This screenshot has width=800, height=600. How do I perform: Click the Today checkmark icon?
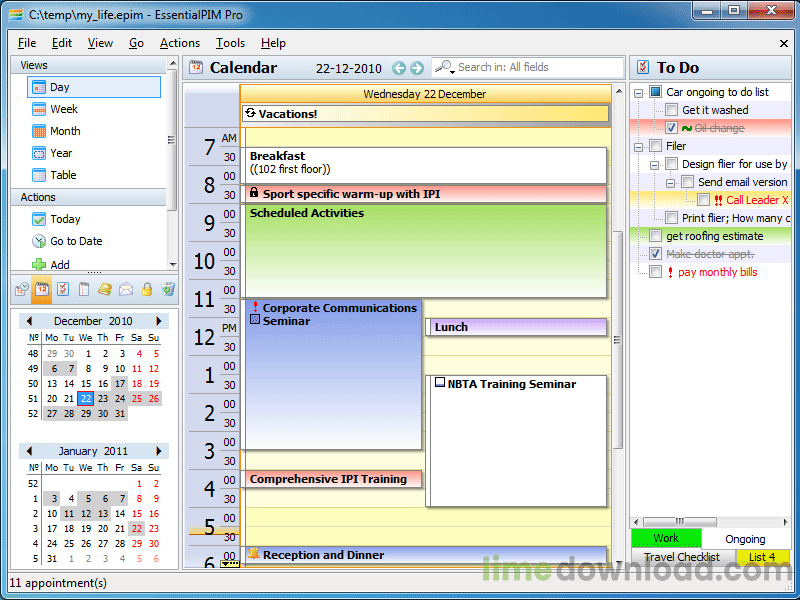click(x=39, y=219)
